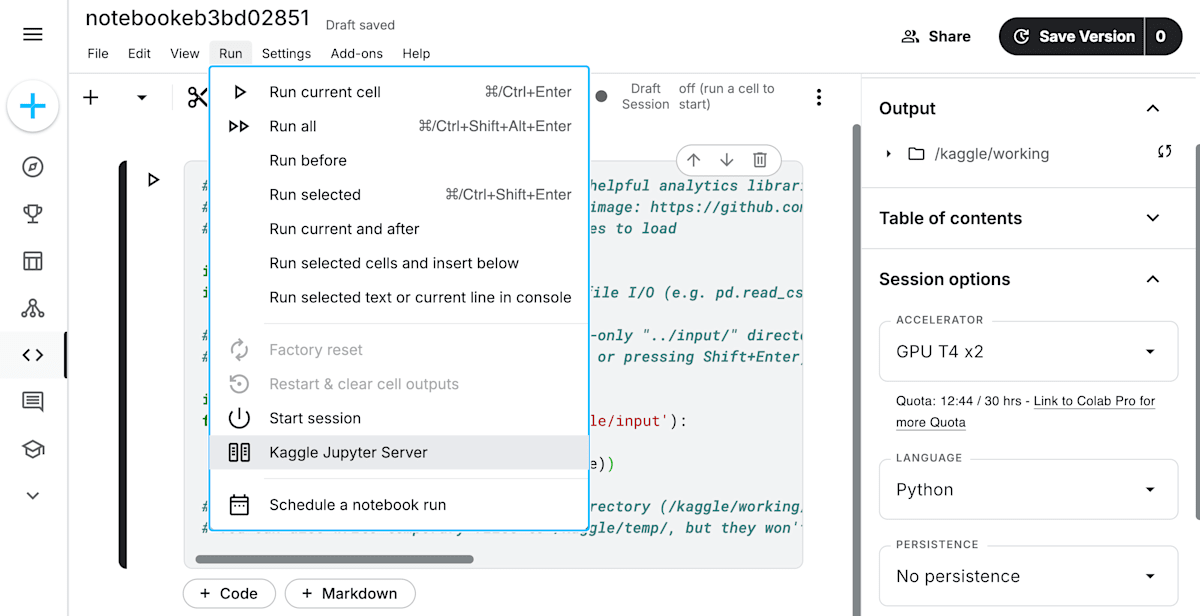
Task: Select Kaggle Jupyter Server entry
Action: pos(399,452)
